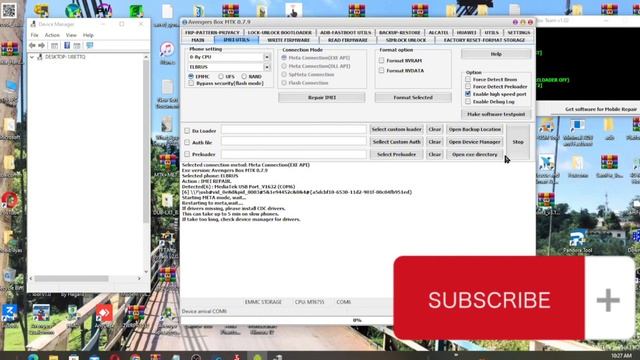Enable Bypass security flash mode

click(x=191, y=83)
